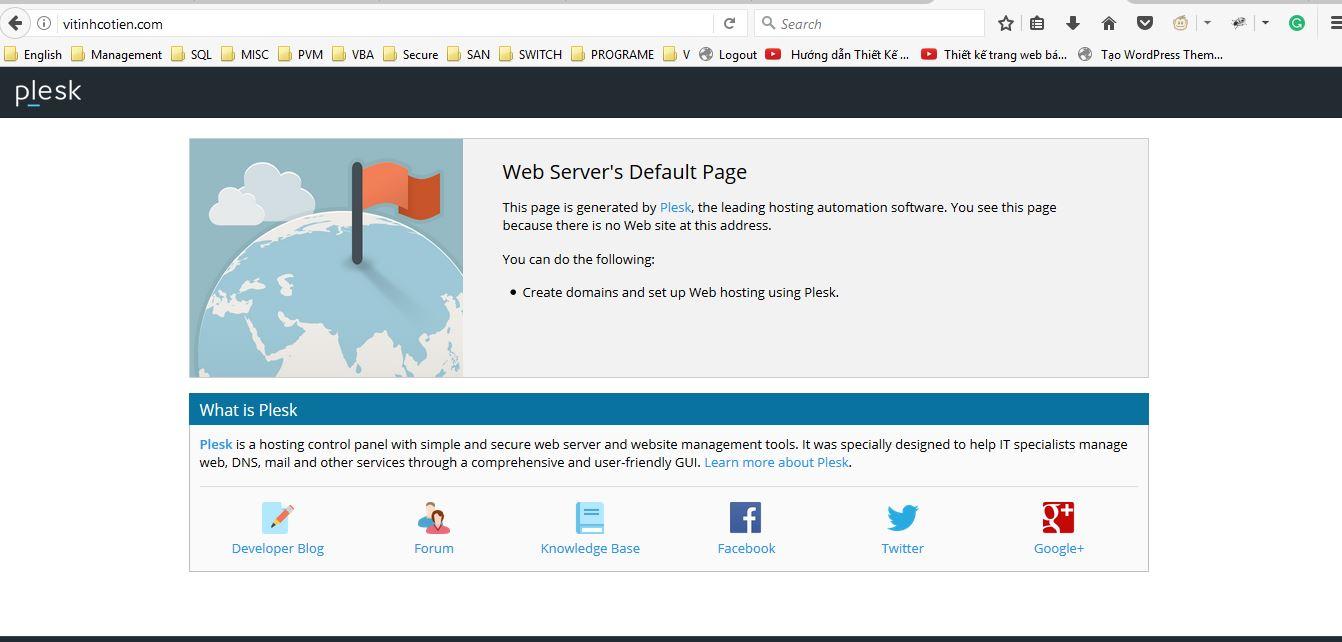This screenshot has width=1342, height=642.
Task: Open the V bookmarks folder
Action: pos(676,54)
